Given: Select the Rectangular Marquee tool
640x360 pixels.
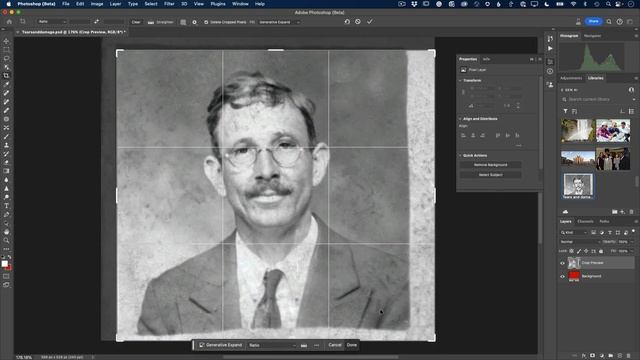Looking at the screenshot, I should (x=6, y=50).
